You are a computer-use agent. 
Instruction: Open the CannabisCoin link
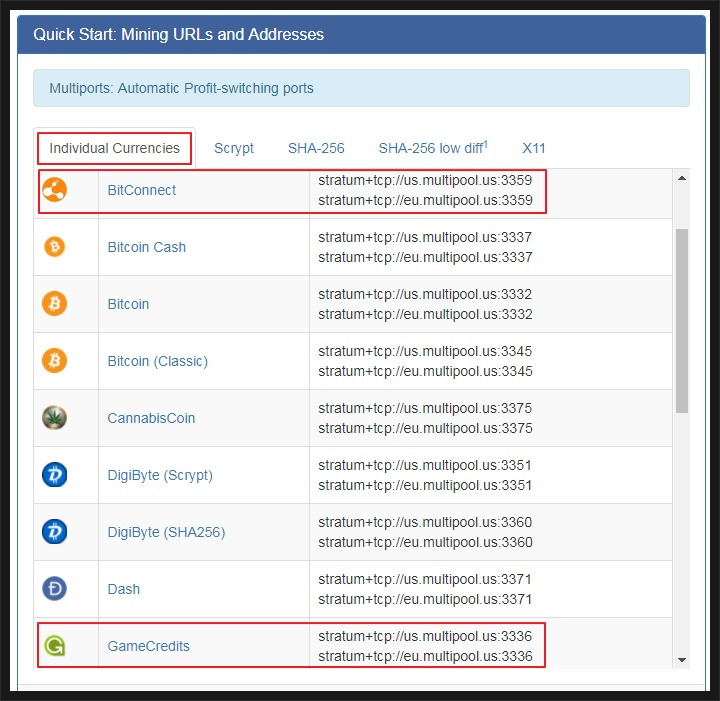point(151,418)
